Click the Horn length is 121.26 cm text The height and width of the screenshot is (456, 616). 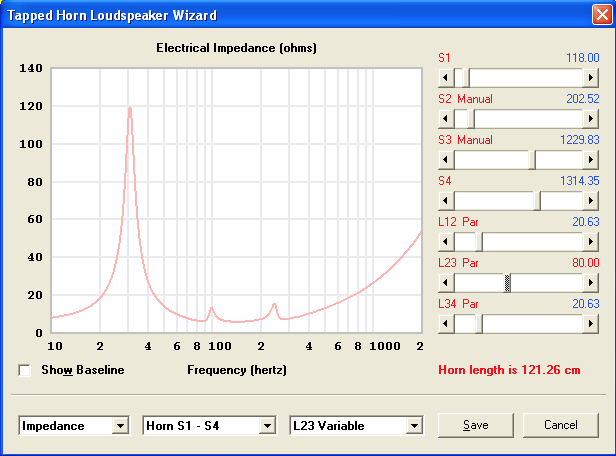(509, 370)
